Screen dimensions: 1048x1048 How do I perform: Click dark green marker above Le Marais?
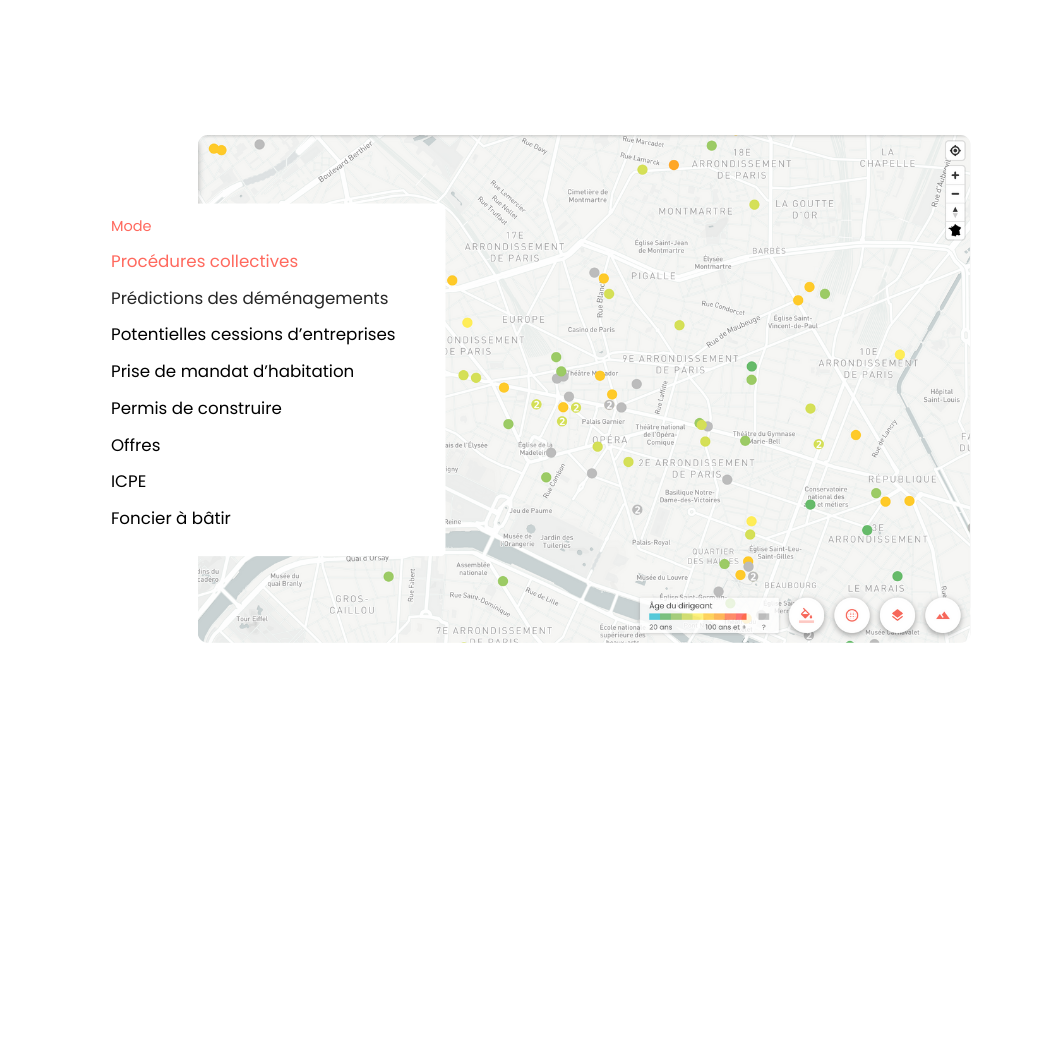point(897,576)
